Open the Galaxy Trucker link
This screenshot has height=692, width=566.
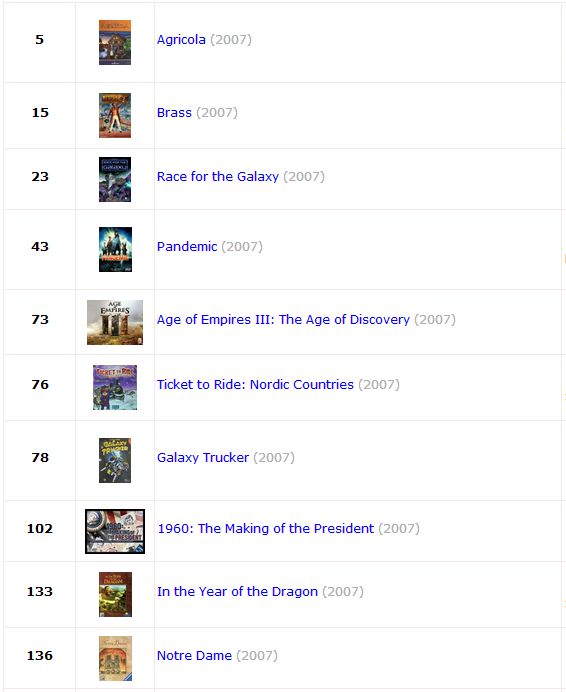[x=203, y=458]
